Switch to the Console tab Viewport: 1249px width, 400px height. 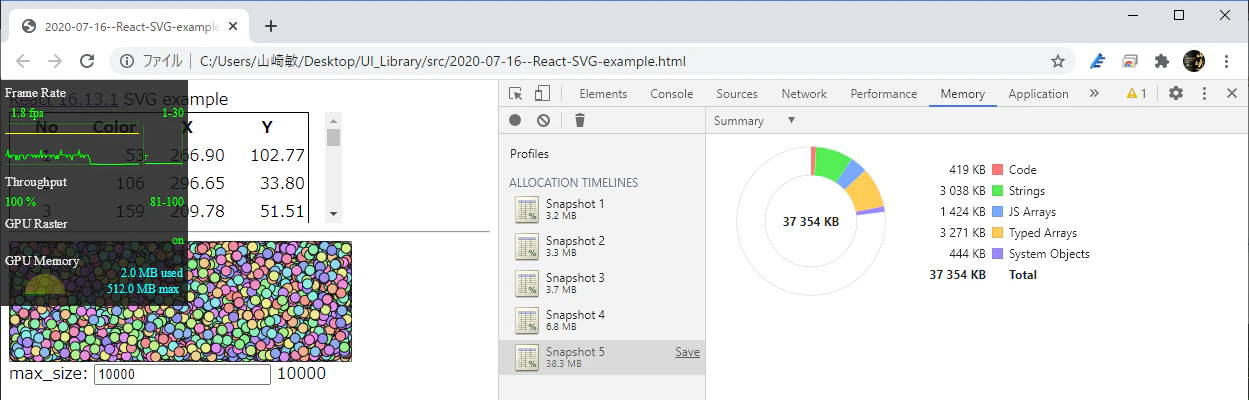tap(671, 94)
